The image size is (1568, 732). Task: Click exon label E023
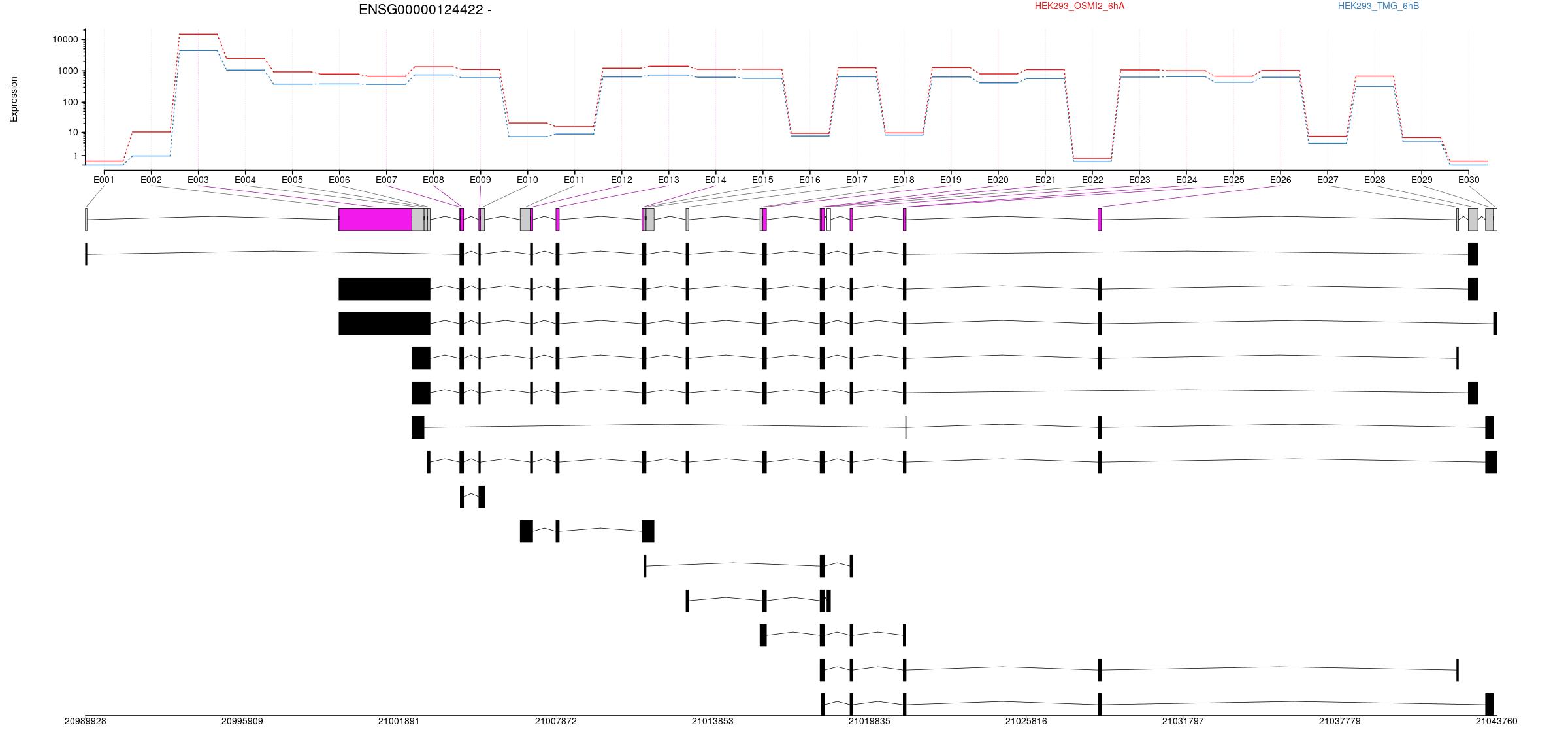click(1139, 180)
